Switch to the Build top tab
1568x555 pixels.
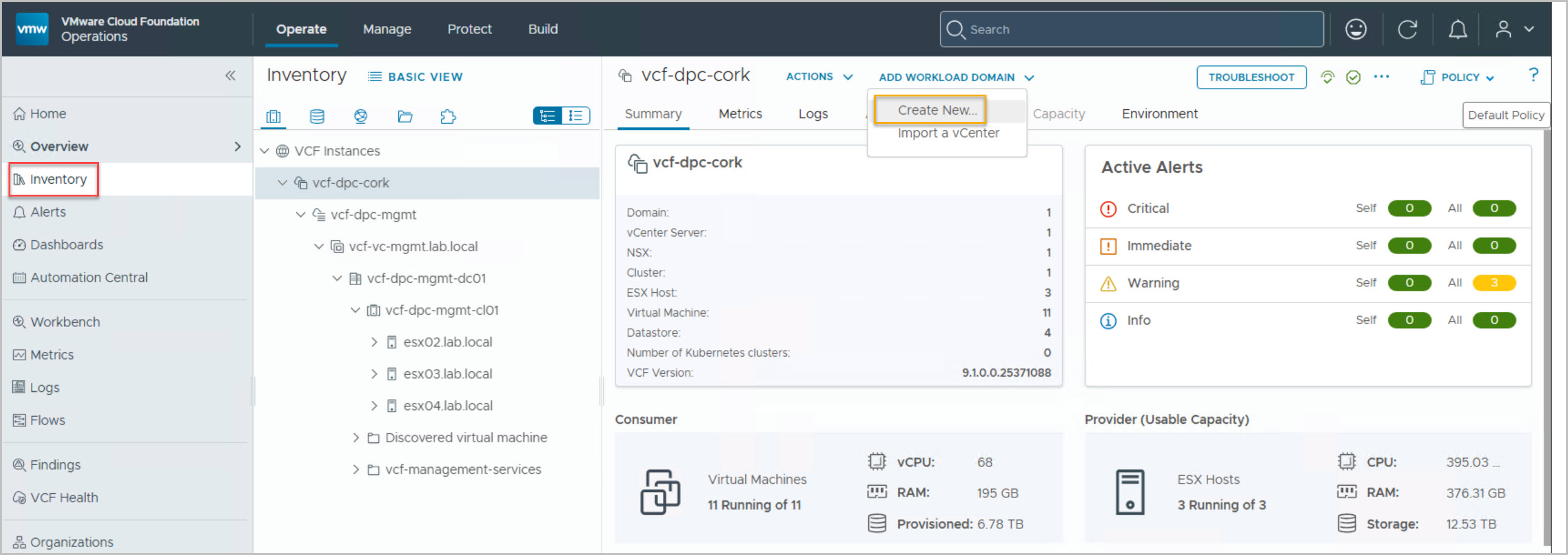[x=543, y=29]
